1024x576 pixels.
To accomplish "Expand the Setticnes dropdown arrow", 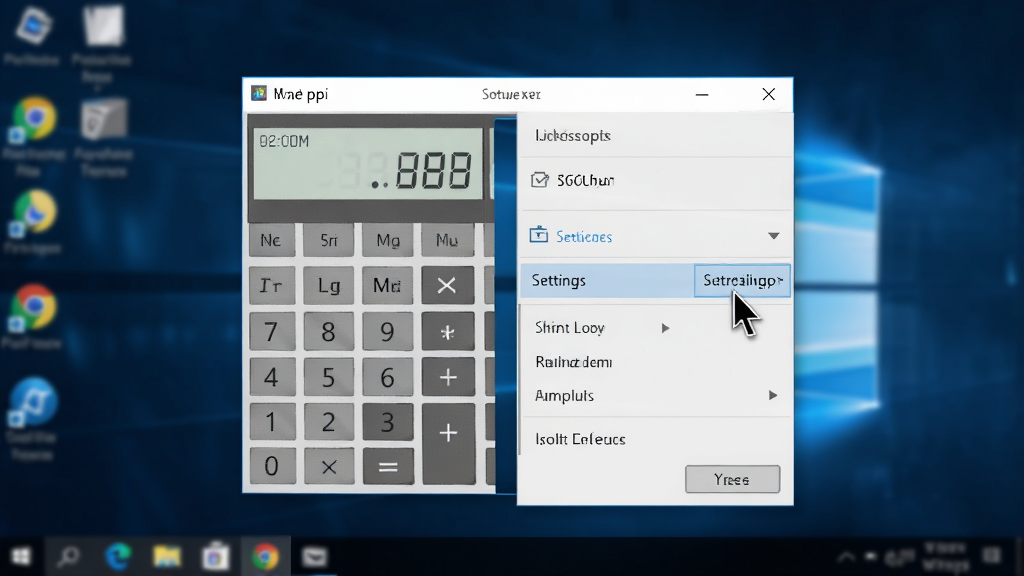I will click(x=773, y=236).
